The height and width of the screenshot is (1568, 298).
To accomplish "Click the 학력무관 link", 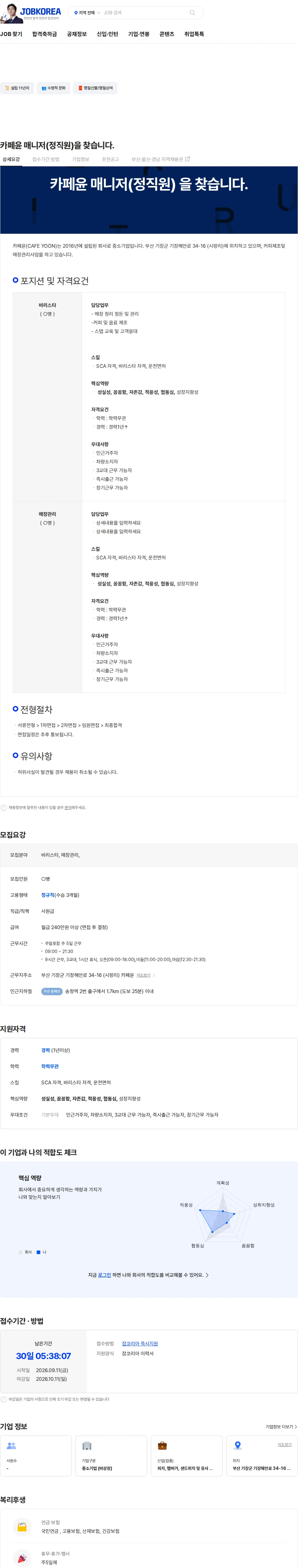I will [50, 1066].
